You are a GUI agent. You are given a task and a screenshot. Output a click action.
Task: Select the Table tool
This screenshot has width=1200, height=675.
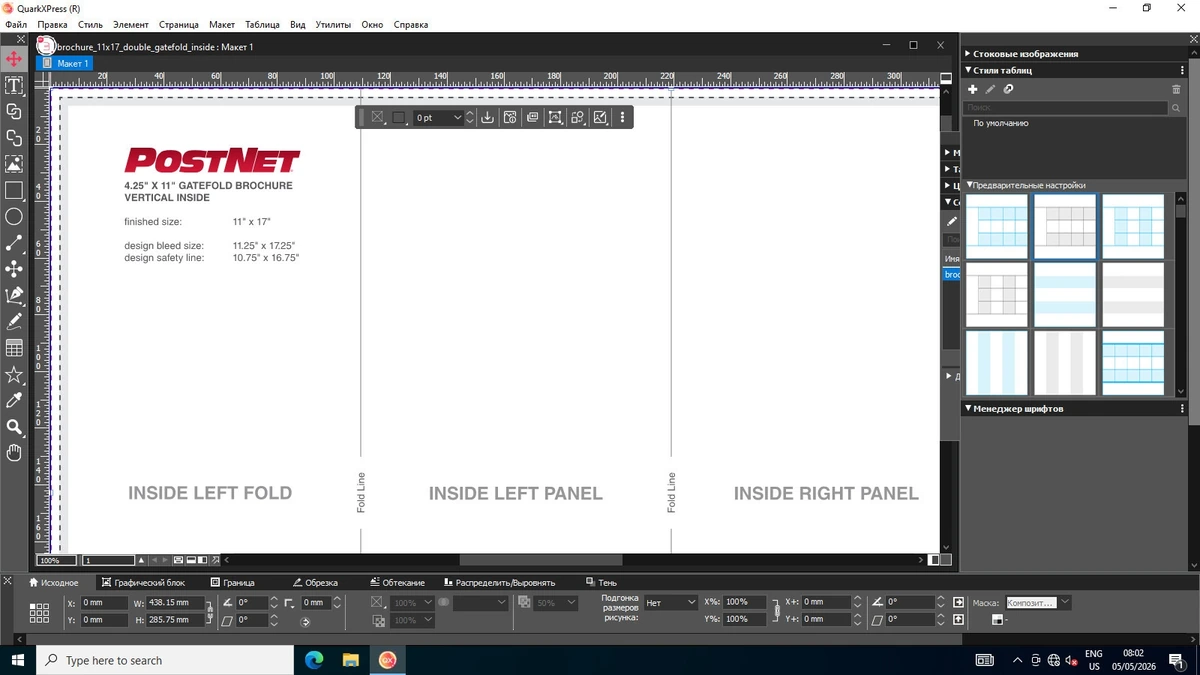[14, 348]
